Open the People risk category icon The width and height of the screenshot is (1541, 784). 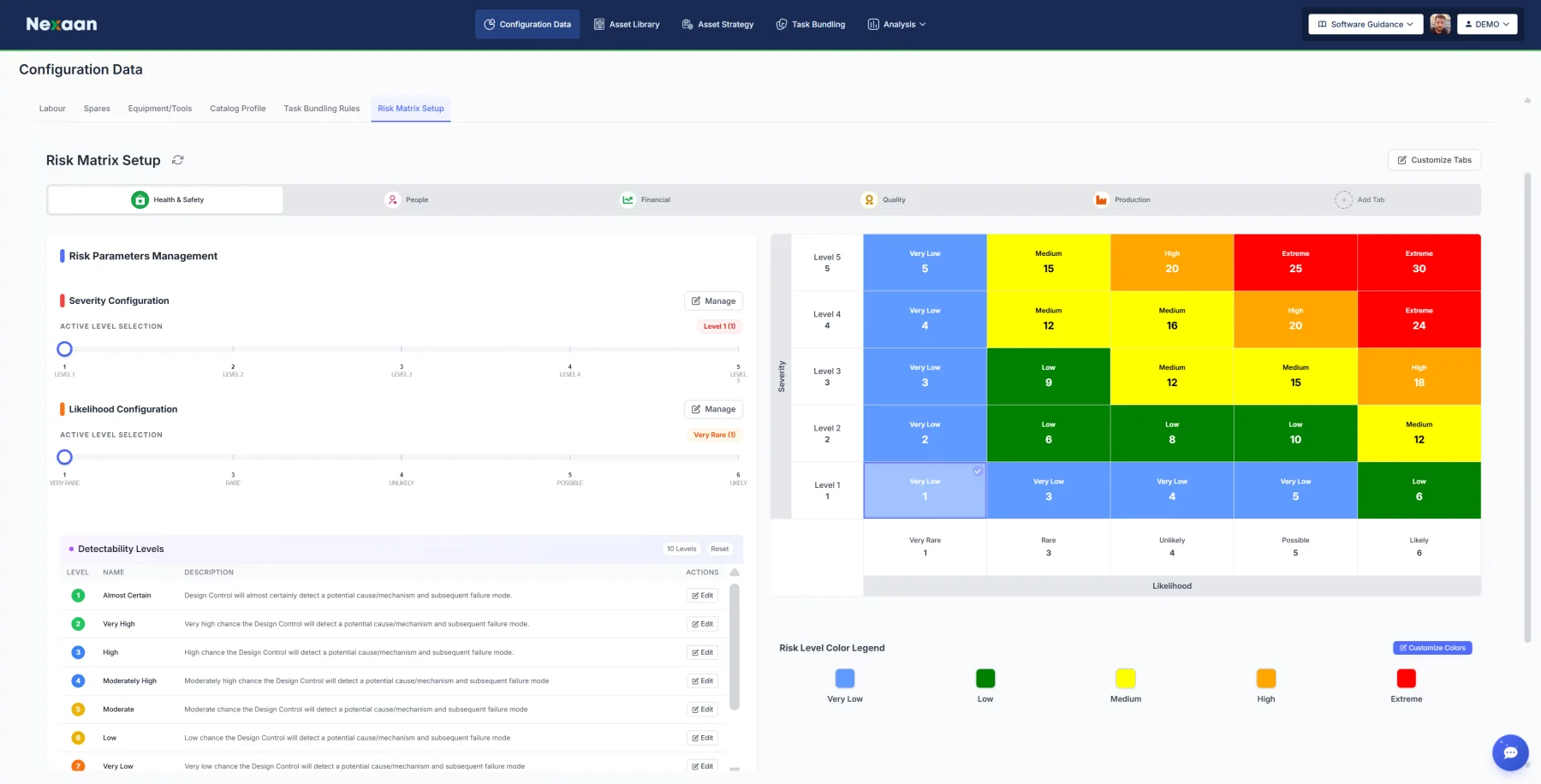392,199
